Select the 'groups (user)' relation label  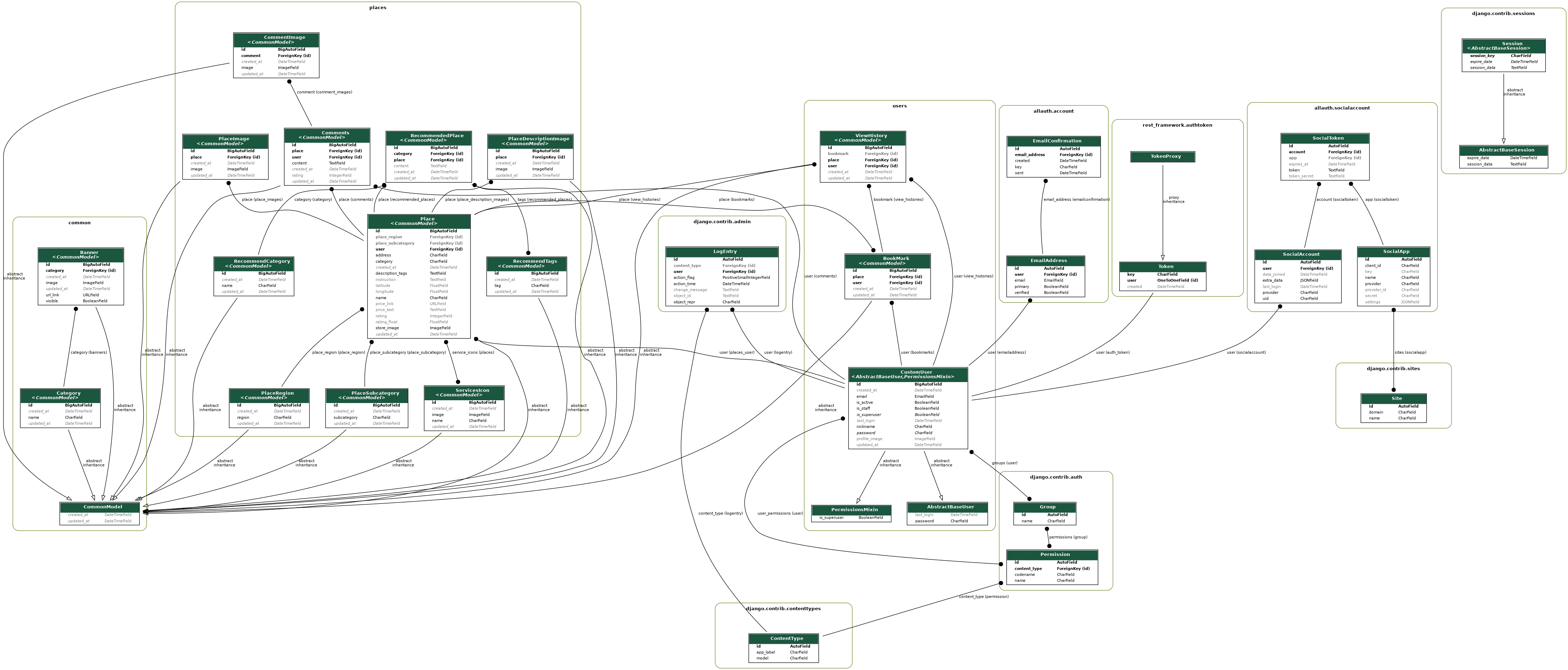coord(1004,464)
